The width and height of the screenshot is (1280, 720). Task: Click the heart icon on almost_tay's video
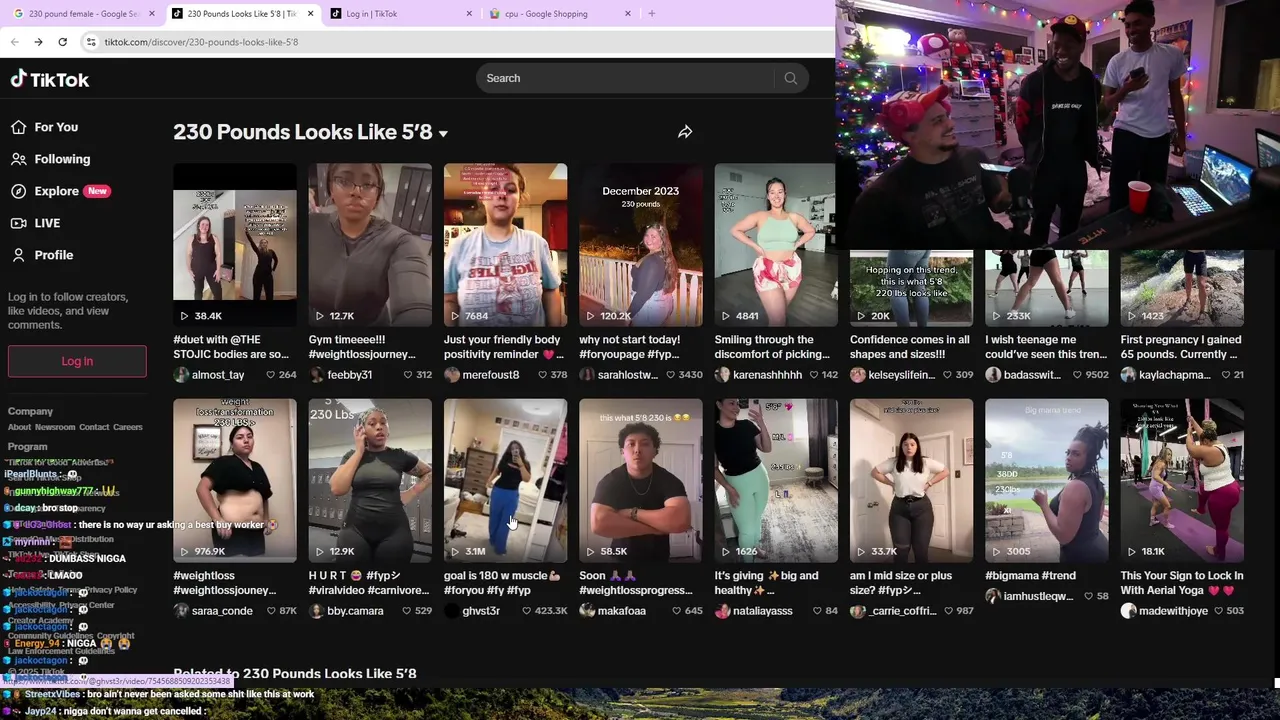click(270, 375)
